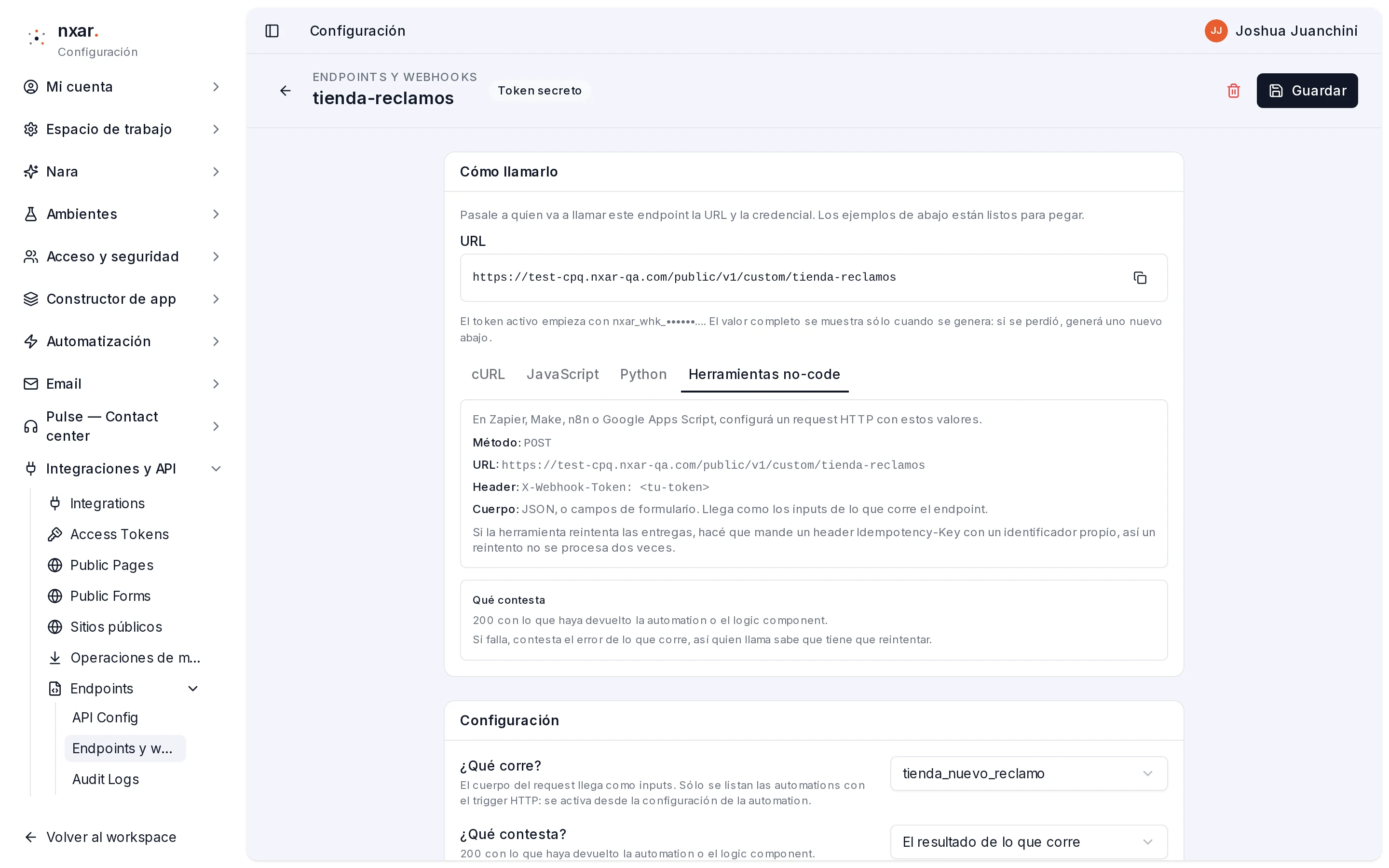Collapse the Endpoints submenu chevron
Image resolution: width=1389 pixels, height=868 pixels.
tap(193, 689)
